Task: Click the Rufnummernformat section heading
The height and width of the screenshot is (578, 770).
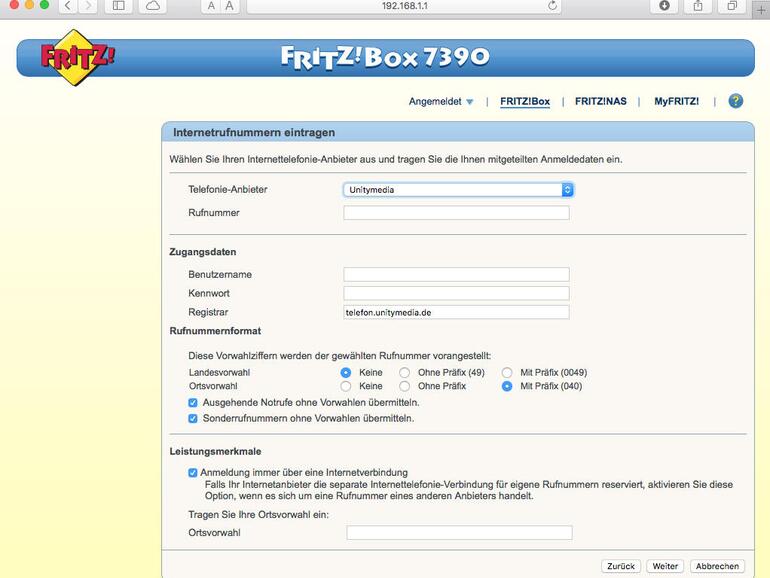Action: point(215,331)
